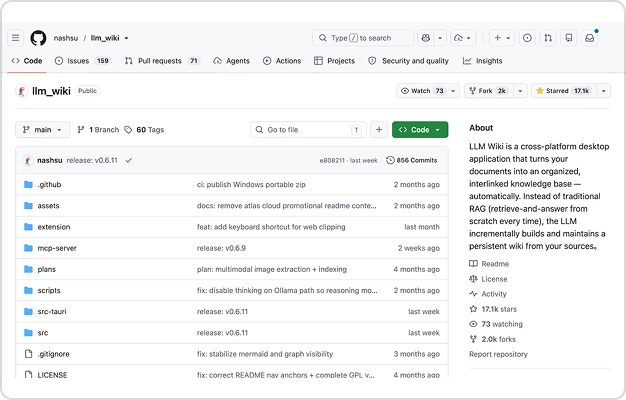Viewport: 626px width, 400px height.
Task: Open the Activity link in About
Action: 488,294
